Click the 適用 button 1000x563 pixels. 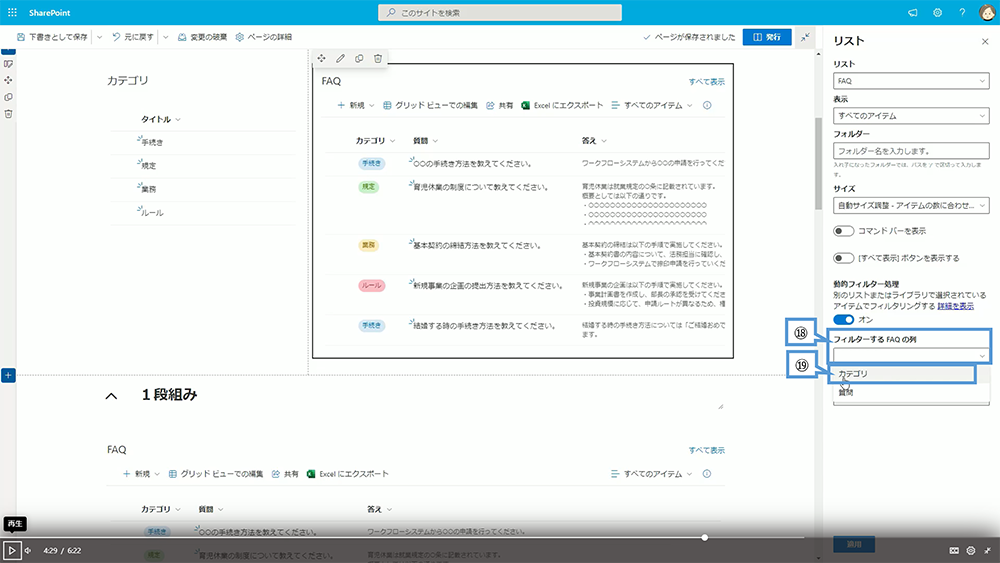pos(853,544)
